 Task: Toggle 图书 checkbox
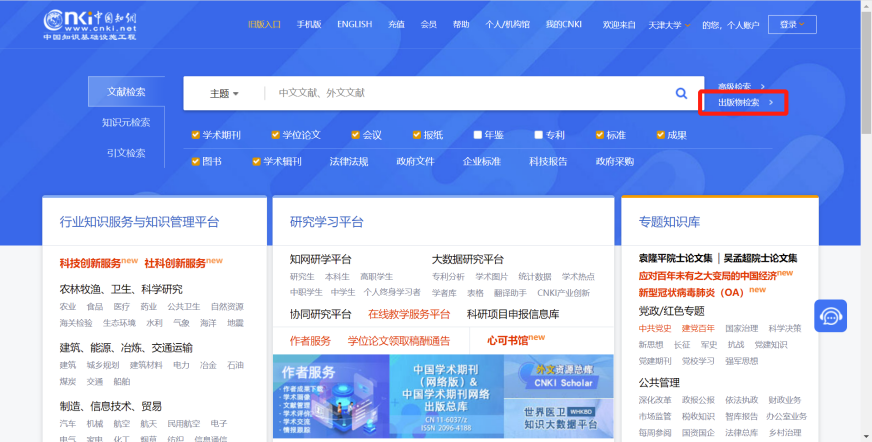click(196, 161)
